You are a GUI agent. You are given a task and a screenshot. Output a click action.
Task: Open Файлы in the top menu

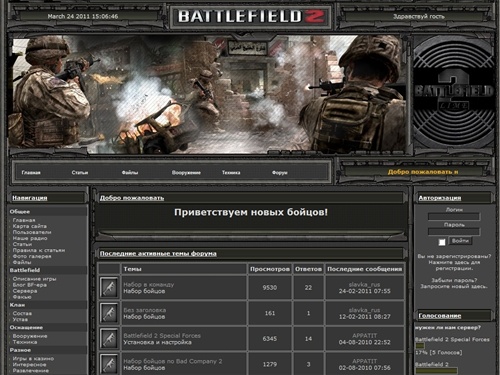click(130, 173)
